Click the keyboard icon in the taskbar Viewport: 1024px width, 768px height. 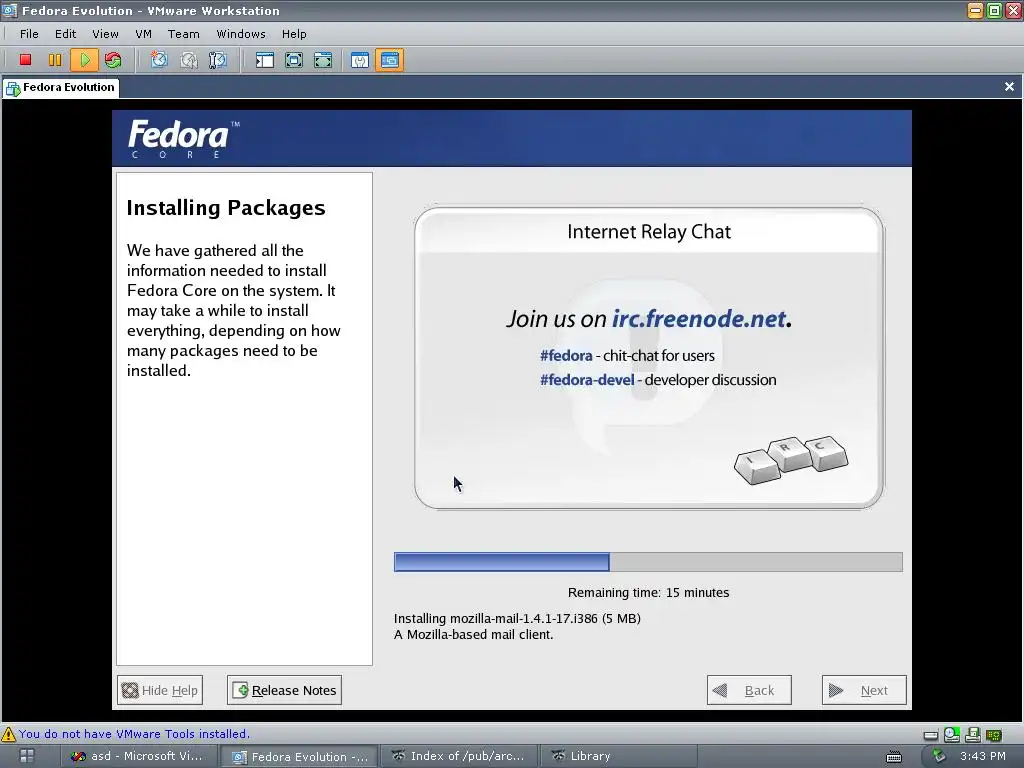coord(893,757)
